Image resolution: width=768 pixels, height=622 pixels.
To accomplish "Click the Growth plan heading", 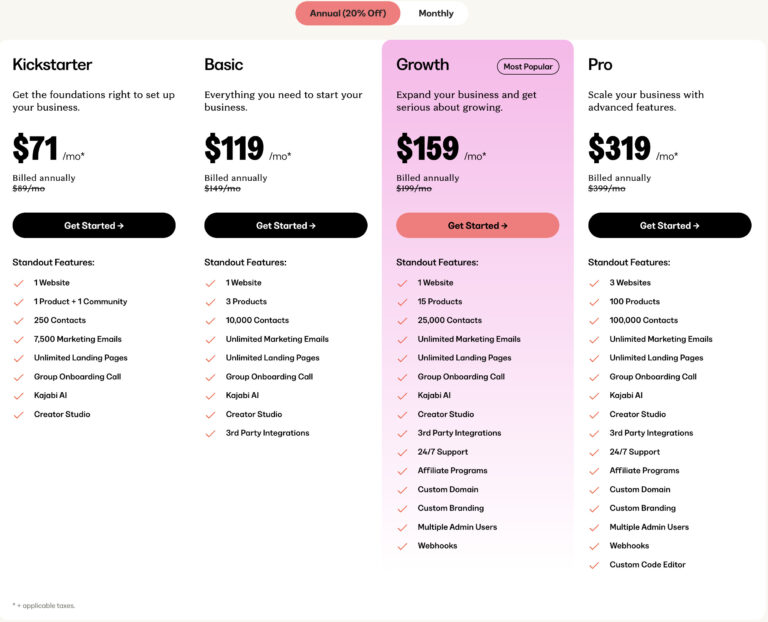I will [x=422, y=65].
